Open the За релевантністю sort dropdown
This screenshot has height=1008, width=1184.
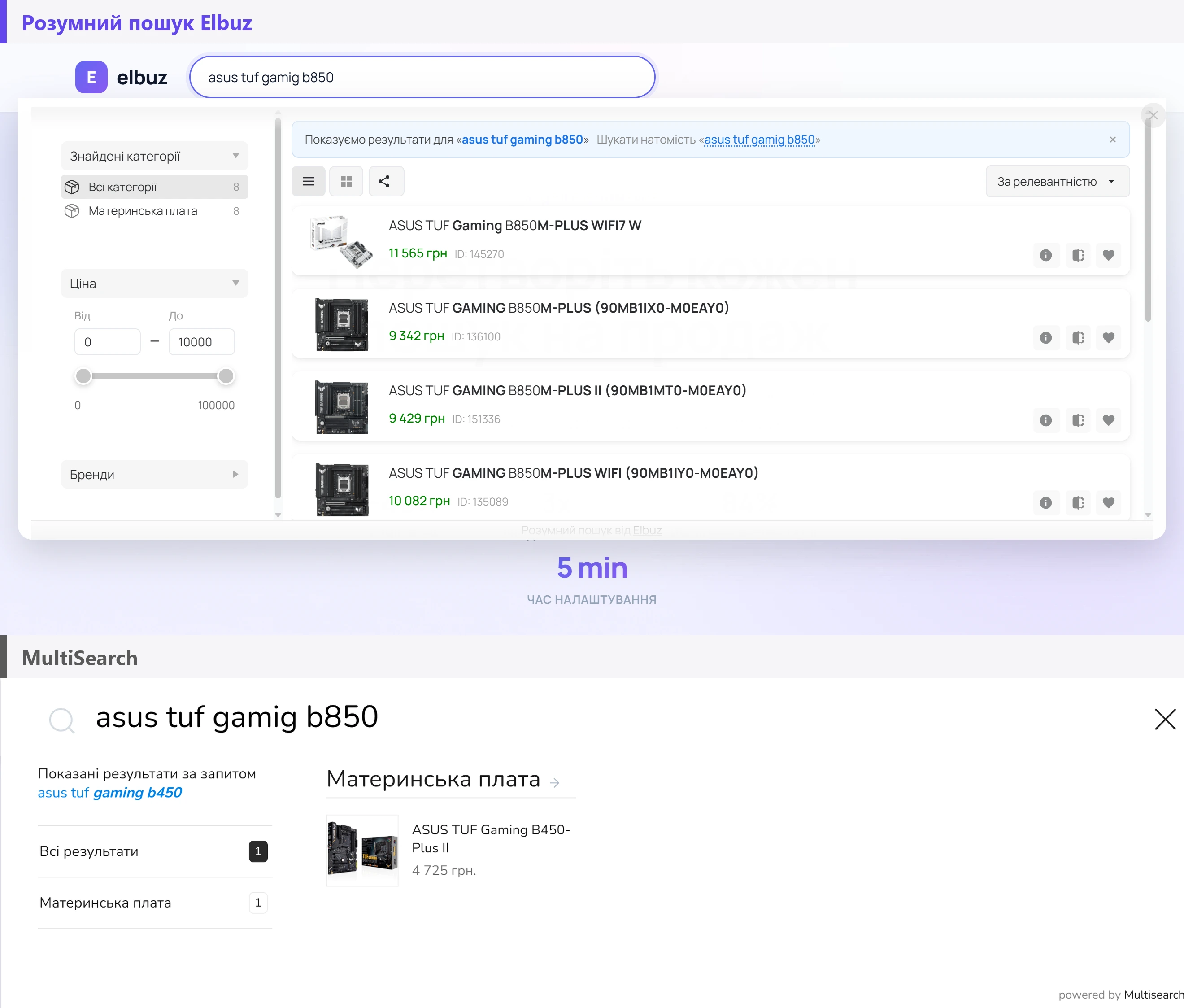pyautogui.click(x=1057, y=181)
